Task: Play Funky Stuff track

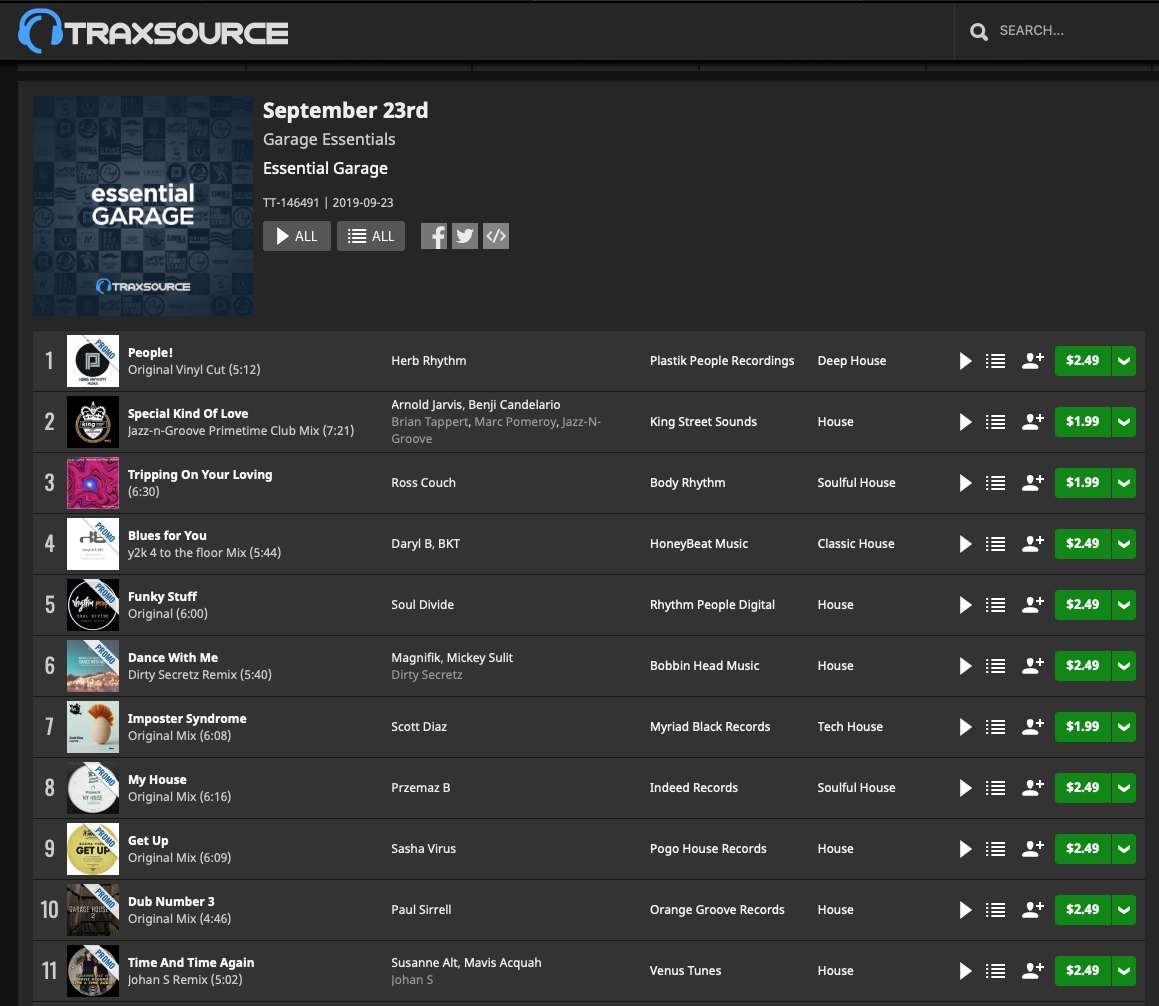Action: tap(965, 605)
